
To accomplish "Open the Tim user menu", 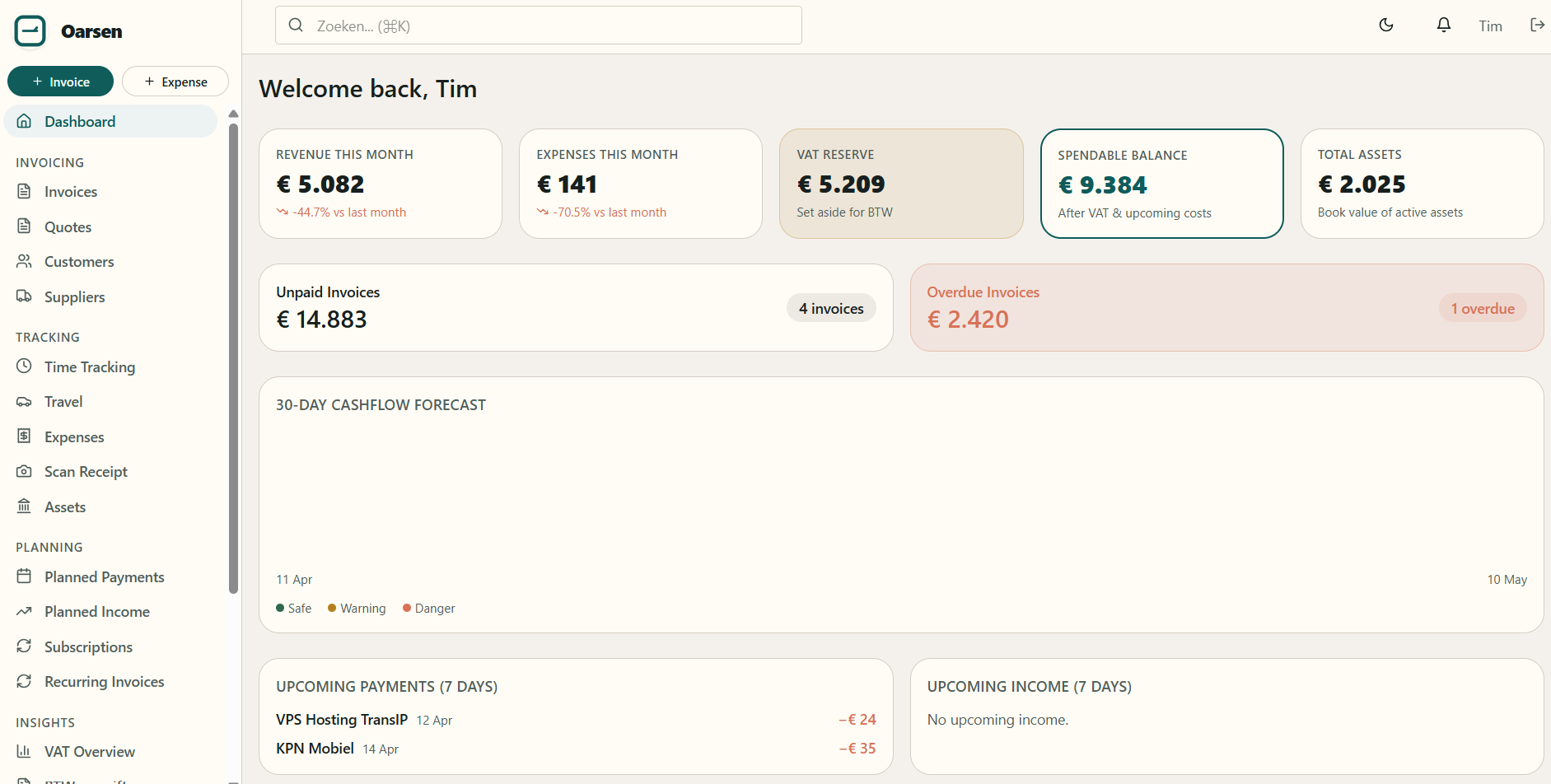I will (1491, 26).
